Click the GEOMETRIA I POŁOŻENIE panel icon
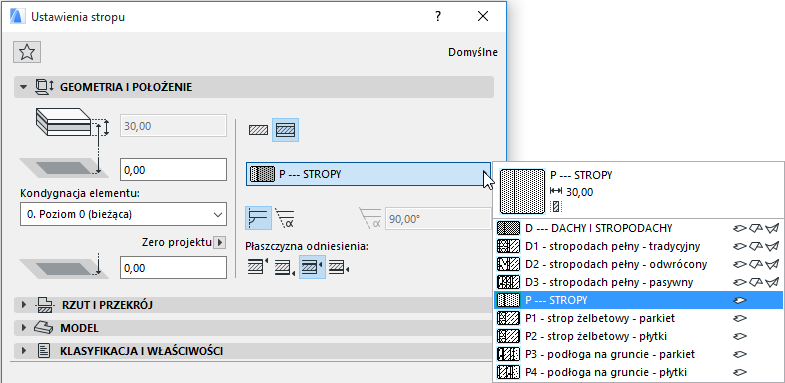785x383 pixels. (x=44, y=87)
